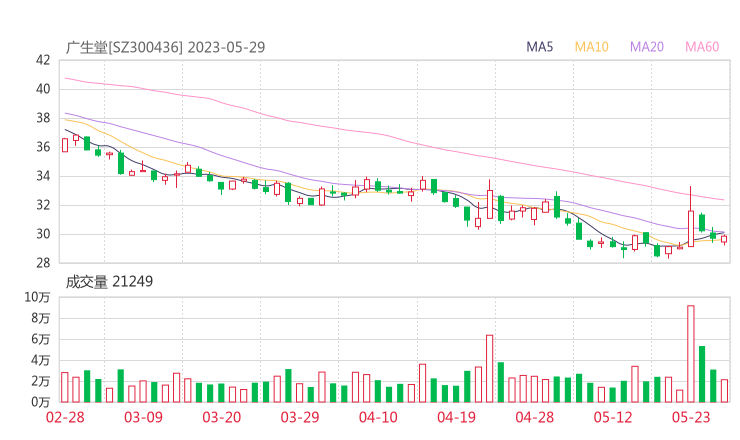Click the 04-10 date axis label
Image resolution: width=740 pixels, height=440 pixels.
coord(378,417)
